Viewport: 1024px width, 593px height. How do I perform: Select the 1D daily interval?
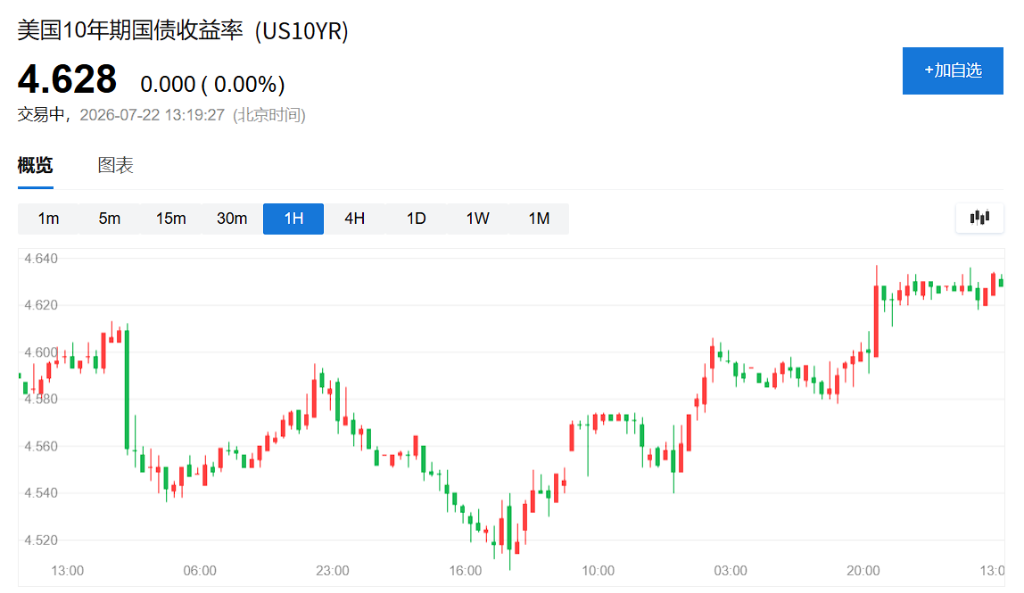point(416,218)
